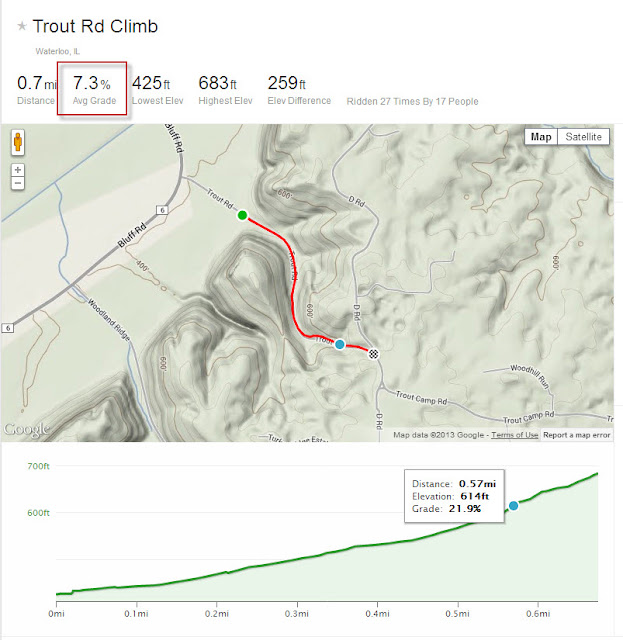
Task: Star the Trout Rd Climb segment
Action: click(x=22, y=27)
